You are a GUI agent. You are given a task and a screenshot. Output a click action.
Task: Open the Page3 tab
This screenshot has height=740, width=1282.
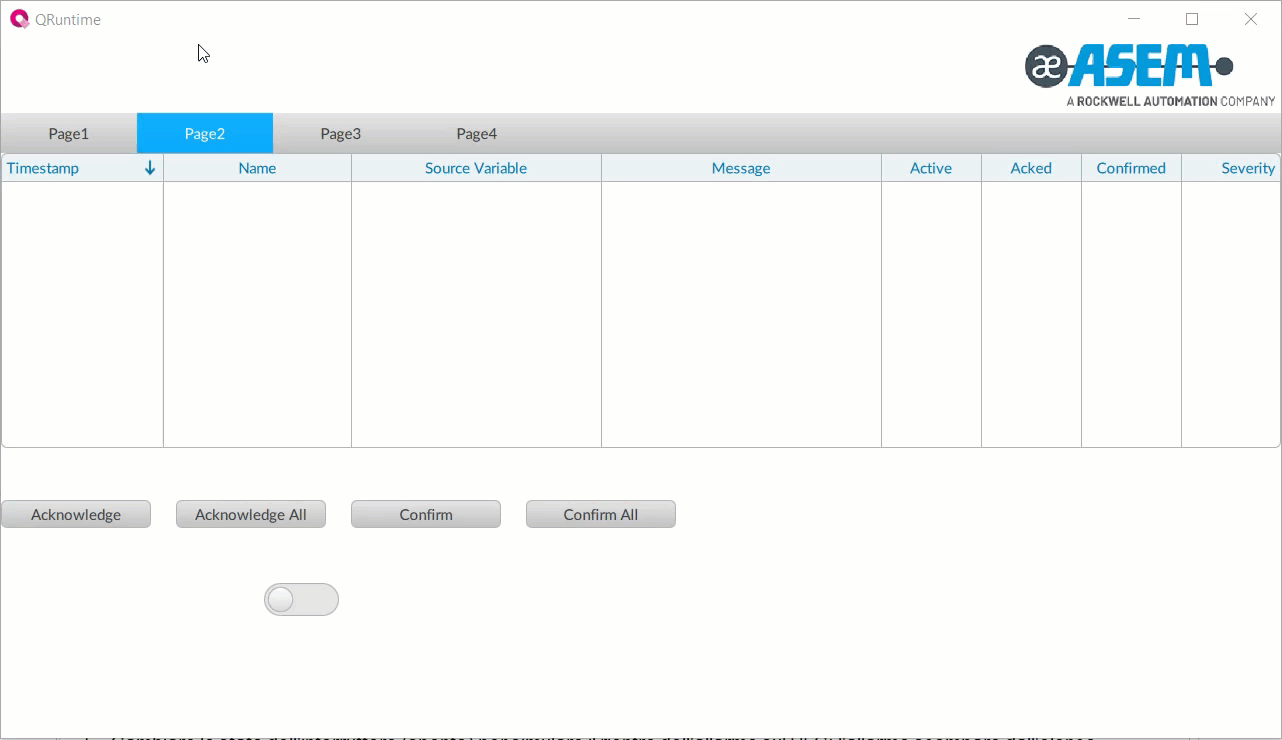(x=341, y=134)
